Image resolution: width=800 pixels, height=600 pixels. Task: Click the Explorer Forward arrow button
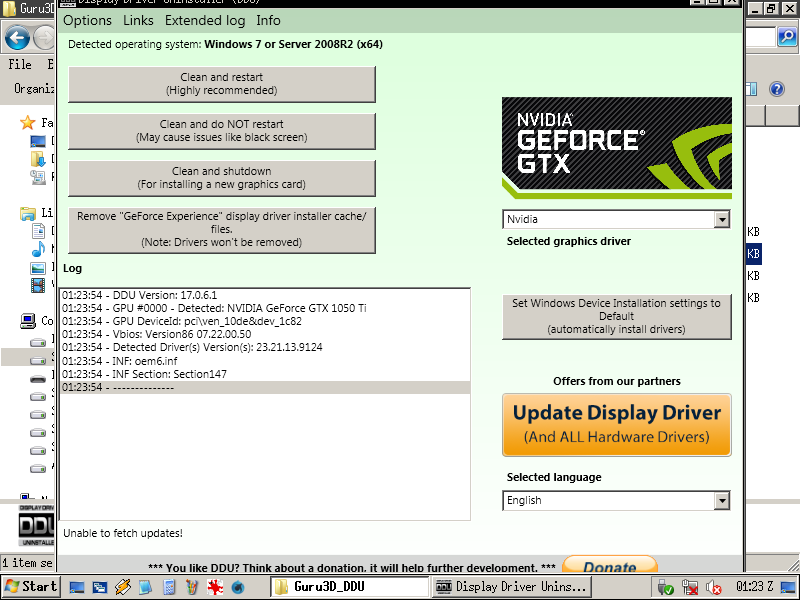pyautogui.click(x=44, y=38)
